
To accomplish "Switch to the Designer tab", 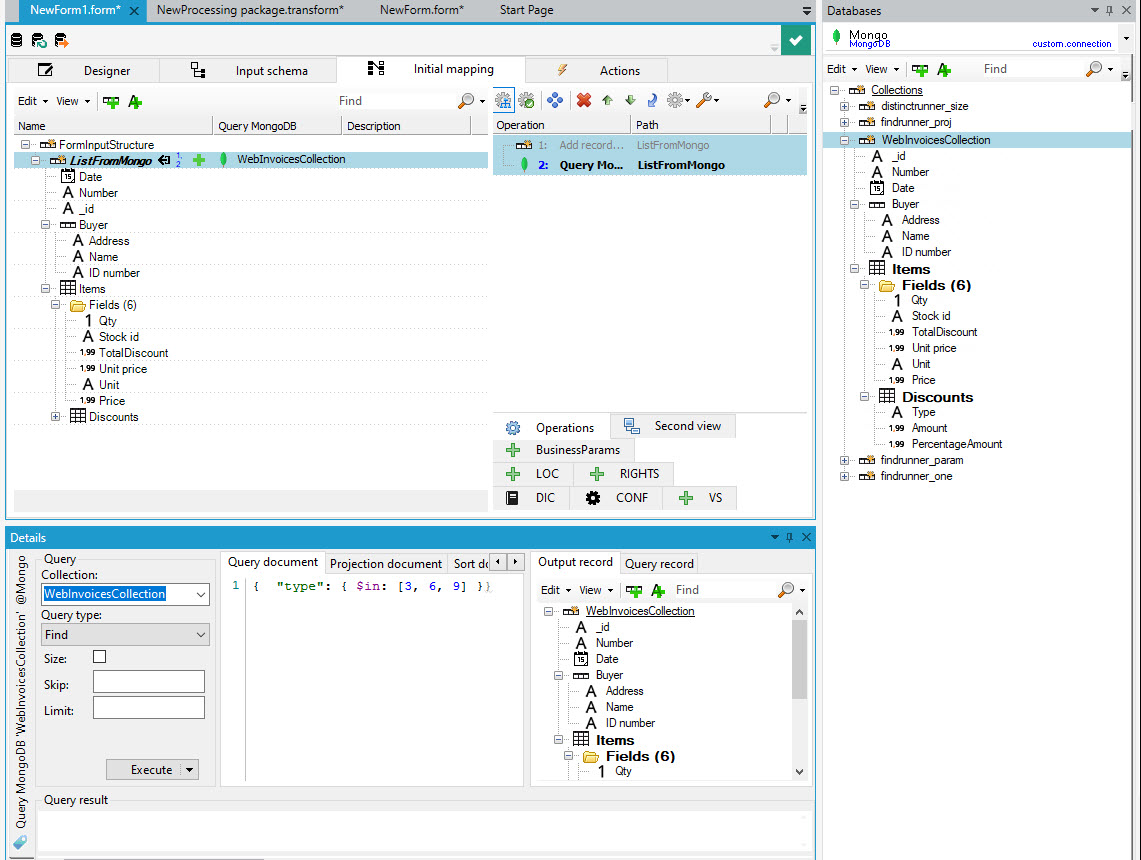I will pos(84,71).
